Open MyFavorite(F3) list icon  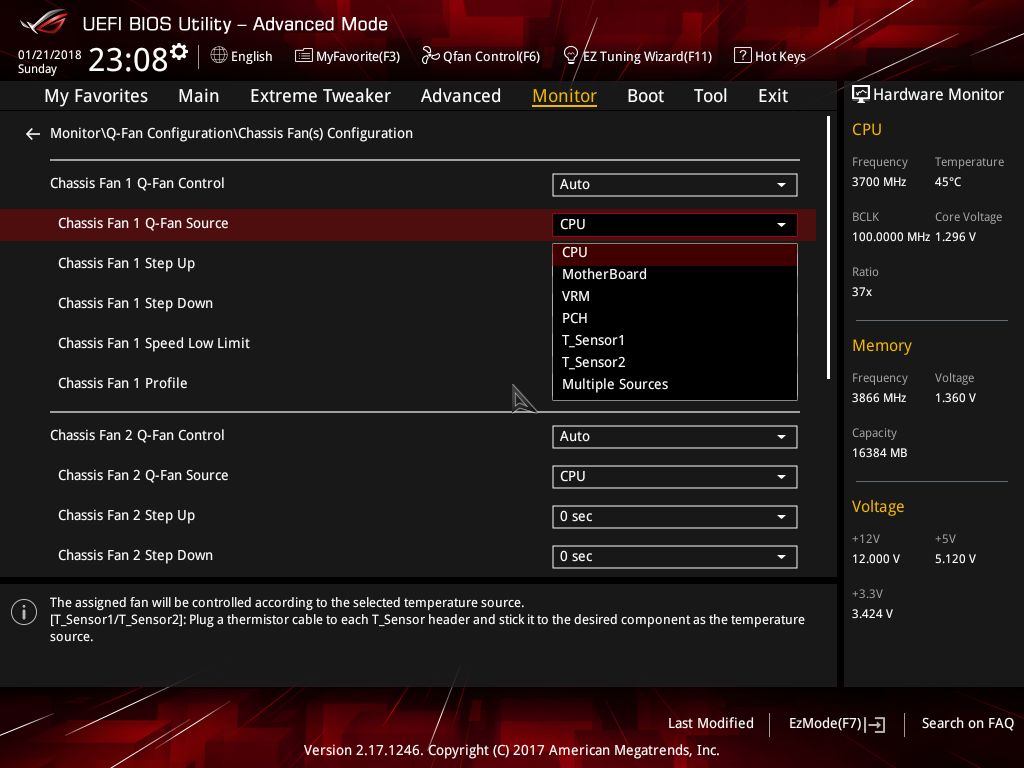tap(303, 56)
